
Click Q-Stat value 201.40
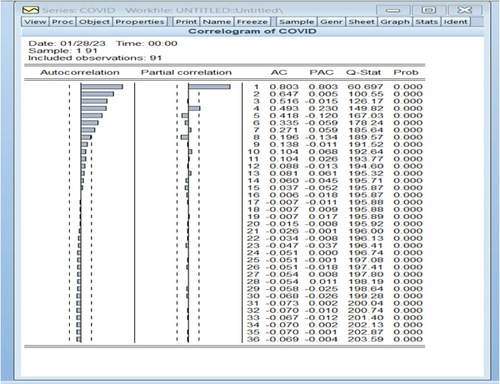(366, 318)
